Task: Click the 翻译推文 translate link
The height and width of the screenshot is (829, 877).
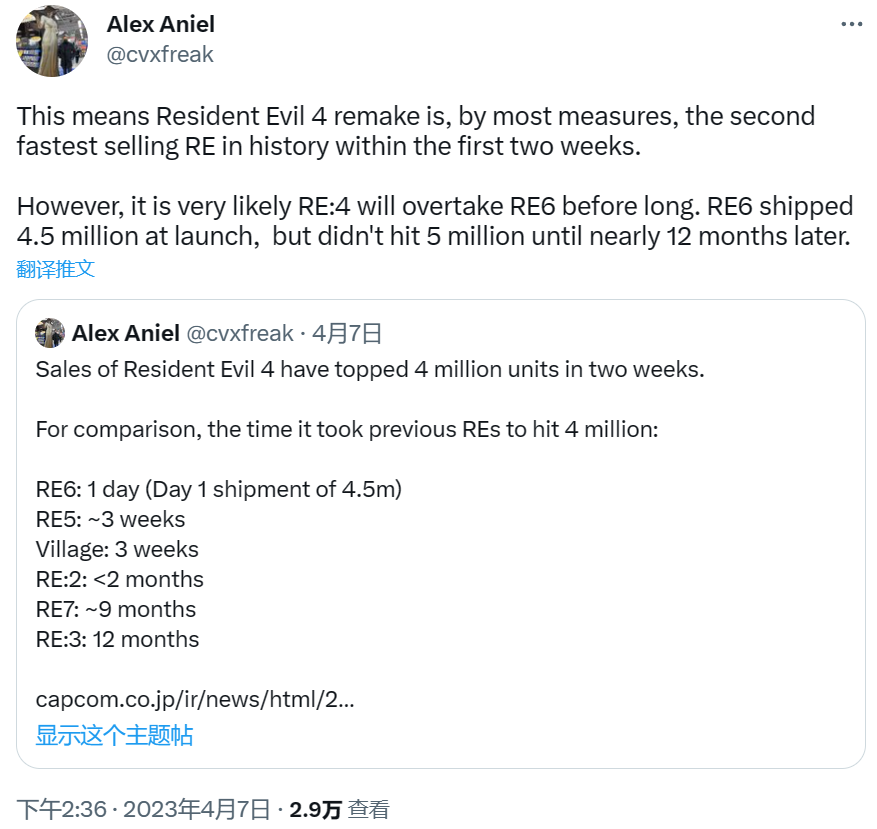Action: pyautogui.click(x=56, y=268)
